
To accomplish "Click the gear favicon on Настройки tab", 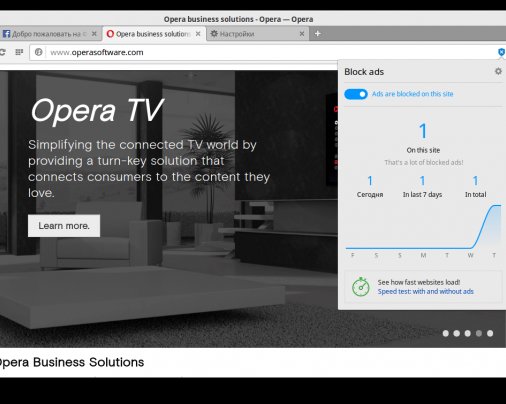I will 214,34.
